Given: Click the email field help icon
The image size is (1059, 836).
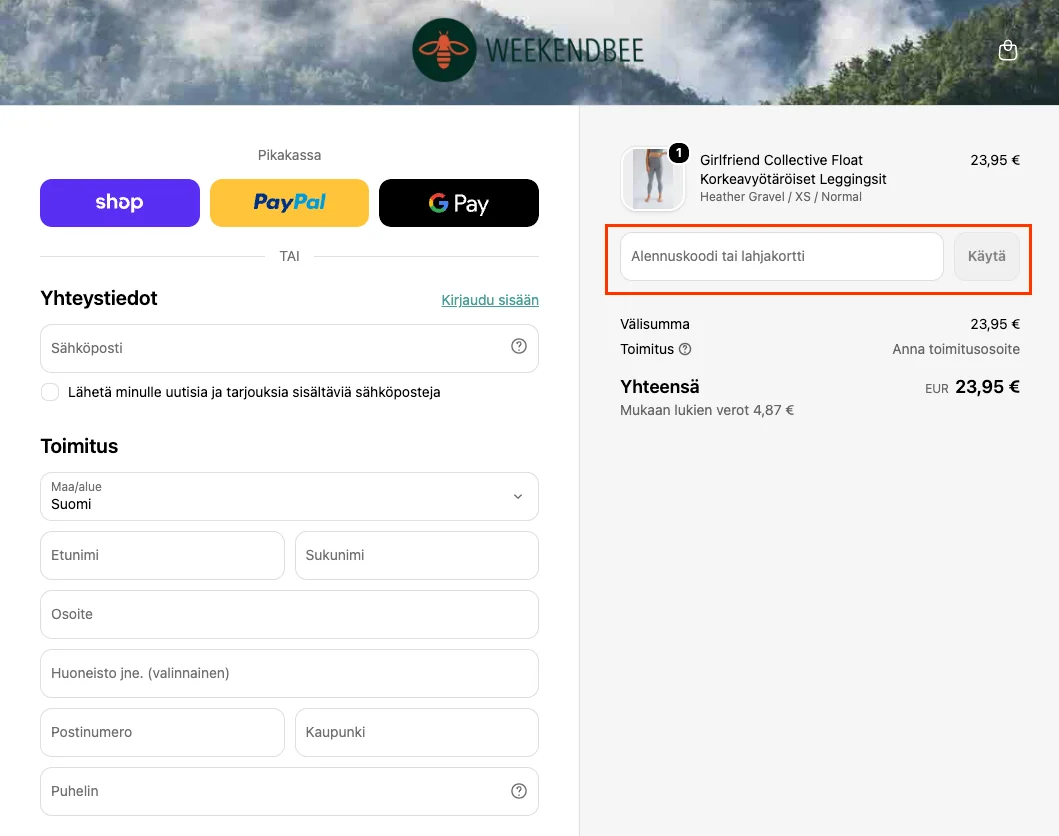Looking at the screenshot, I should [x=519, y=346].
